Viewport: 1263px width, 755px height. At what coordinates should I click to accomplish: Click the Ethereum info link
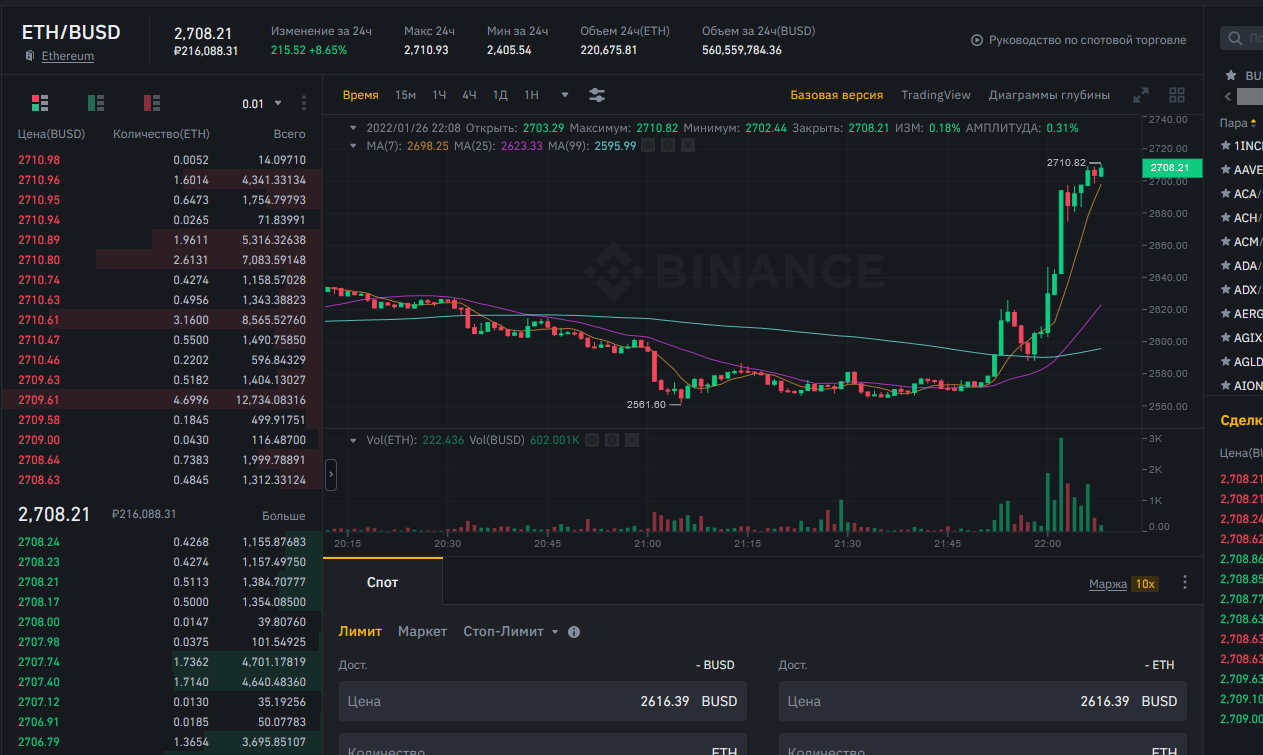pos(67,56)
